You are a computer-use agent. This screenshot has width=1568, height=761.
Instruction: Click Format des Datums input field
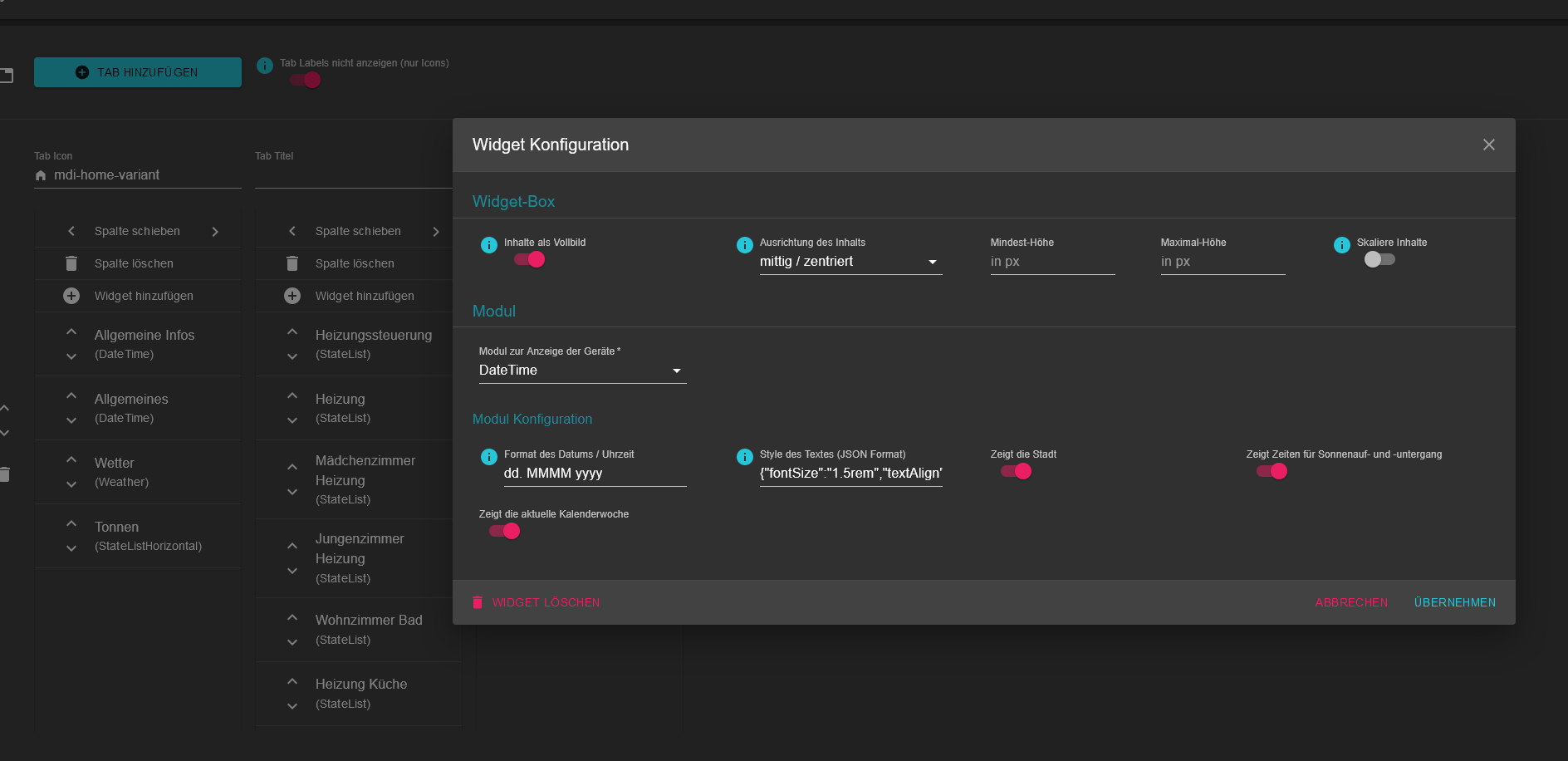click(x=595, y=474)
